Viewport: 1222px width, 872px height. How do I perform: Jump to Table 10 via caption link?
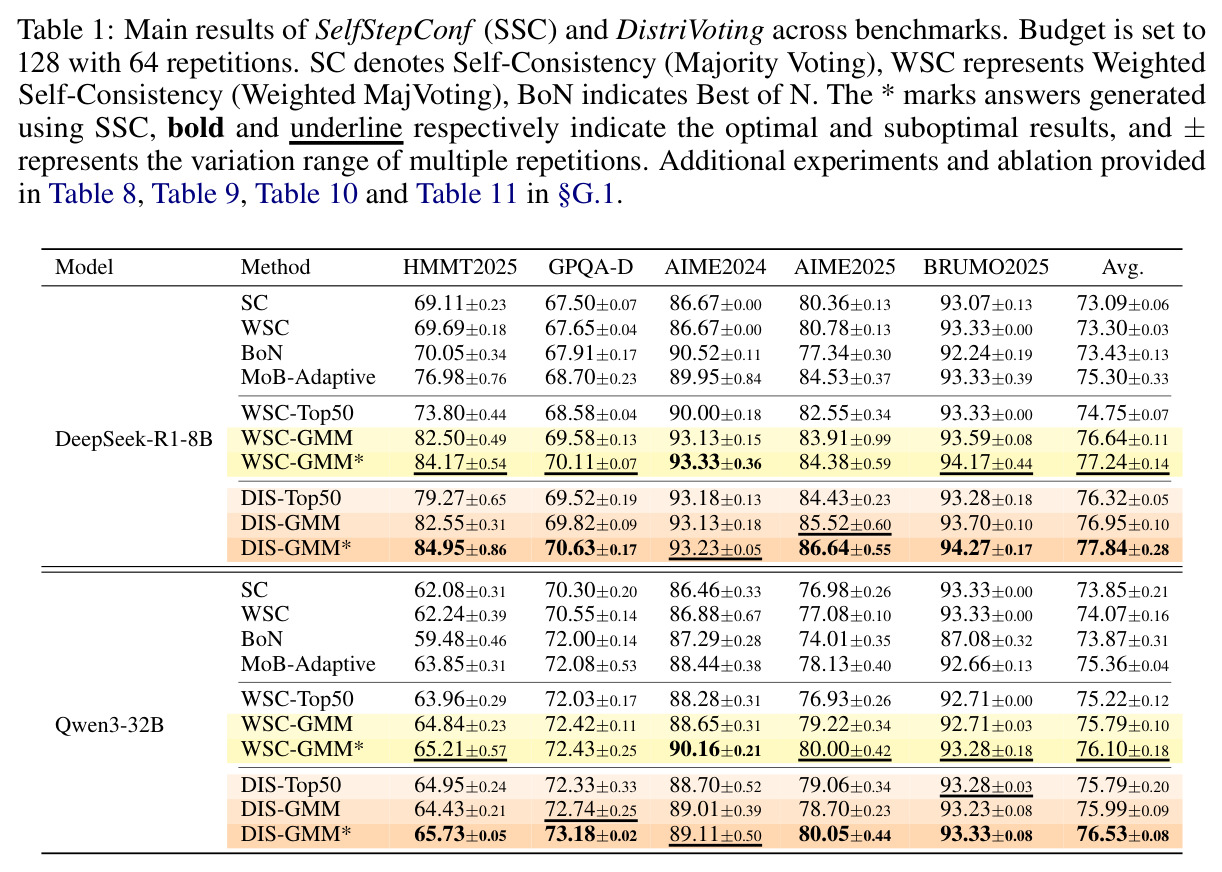click(307, 193)
